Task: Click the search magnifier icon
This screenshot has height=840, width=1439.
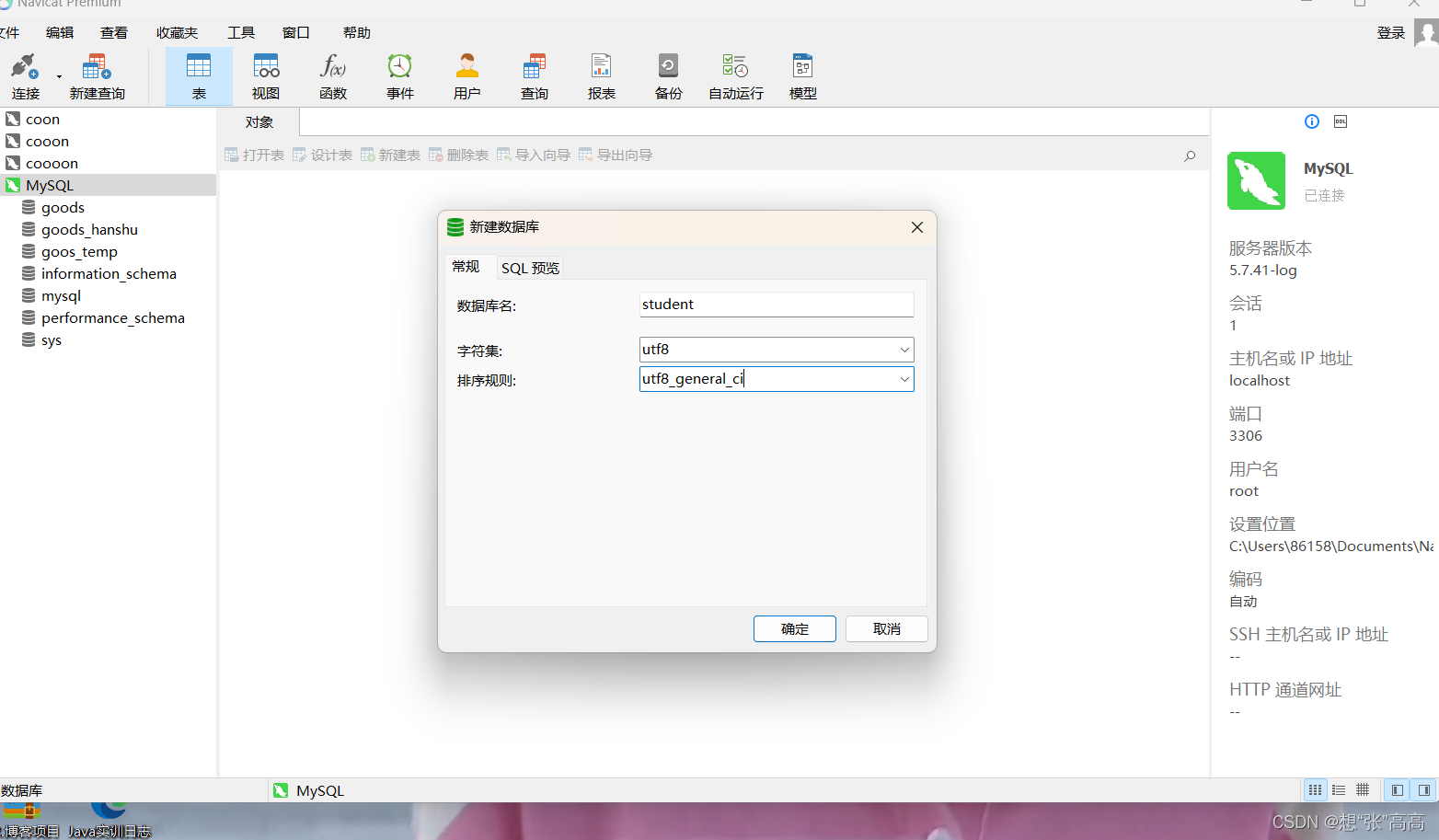Action: coord(1190,156)
